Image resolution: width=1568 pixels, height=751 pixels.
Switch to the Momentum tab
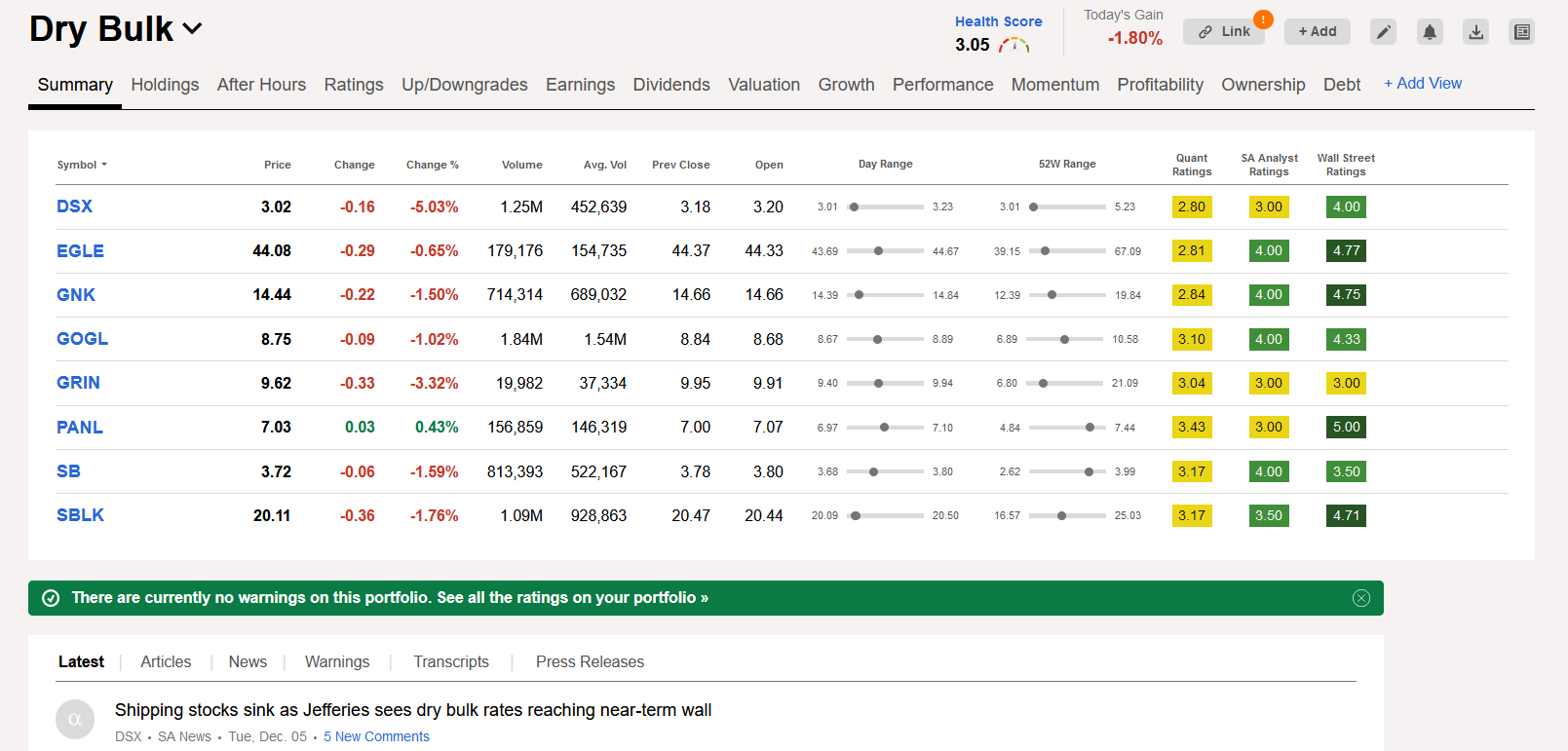pos(1055,85)
